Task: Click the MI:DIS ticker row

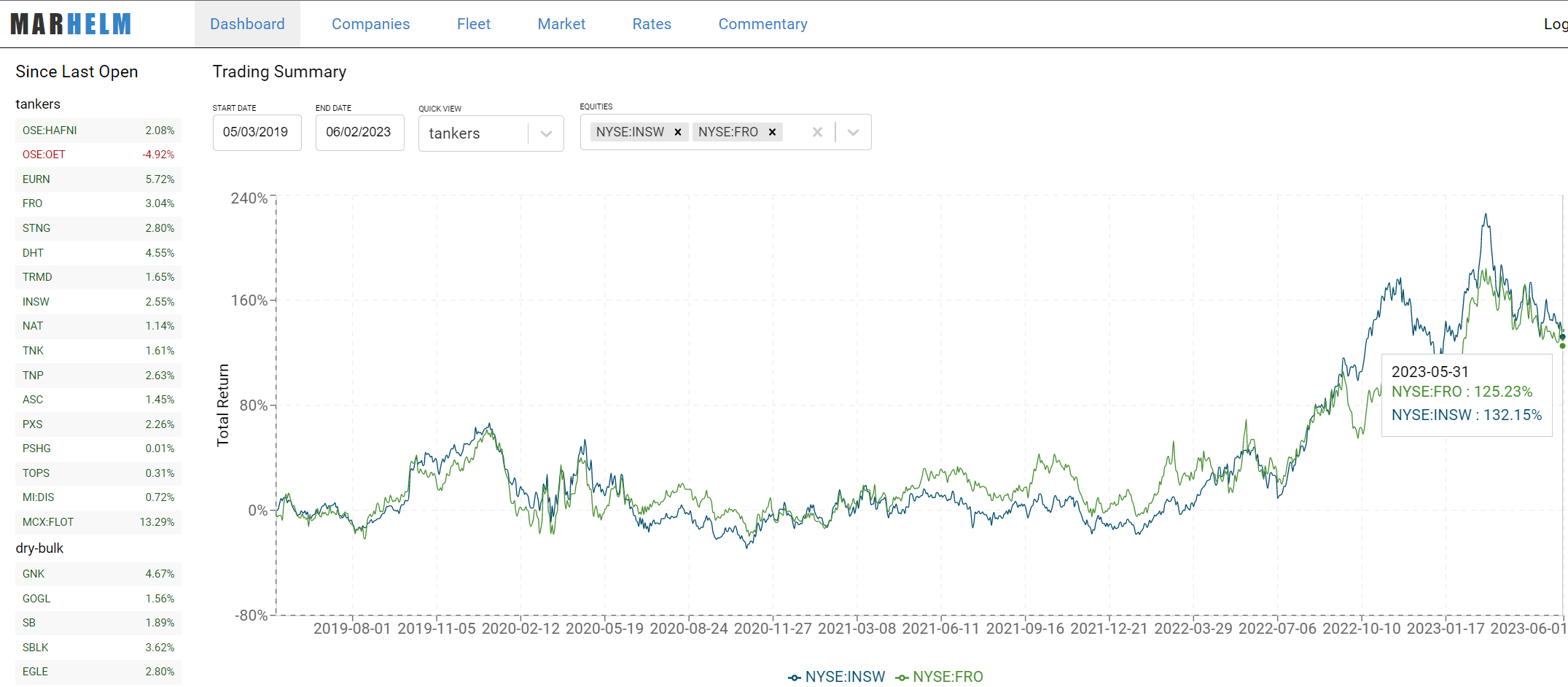Action: (98, 497)
